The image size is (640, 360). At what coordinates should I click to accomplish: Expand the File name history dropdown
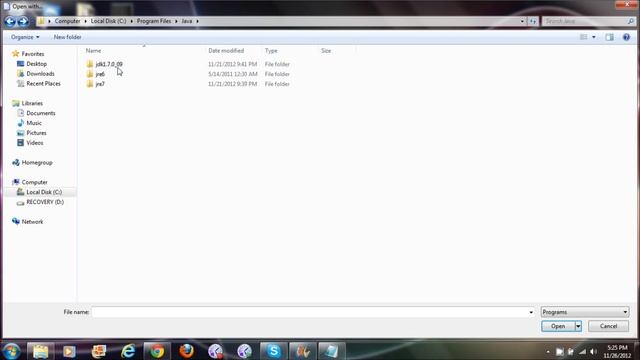tap(531, 312)
